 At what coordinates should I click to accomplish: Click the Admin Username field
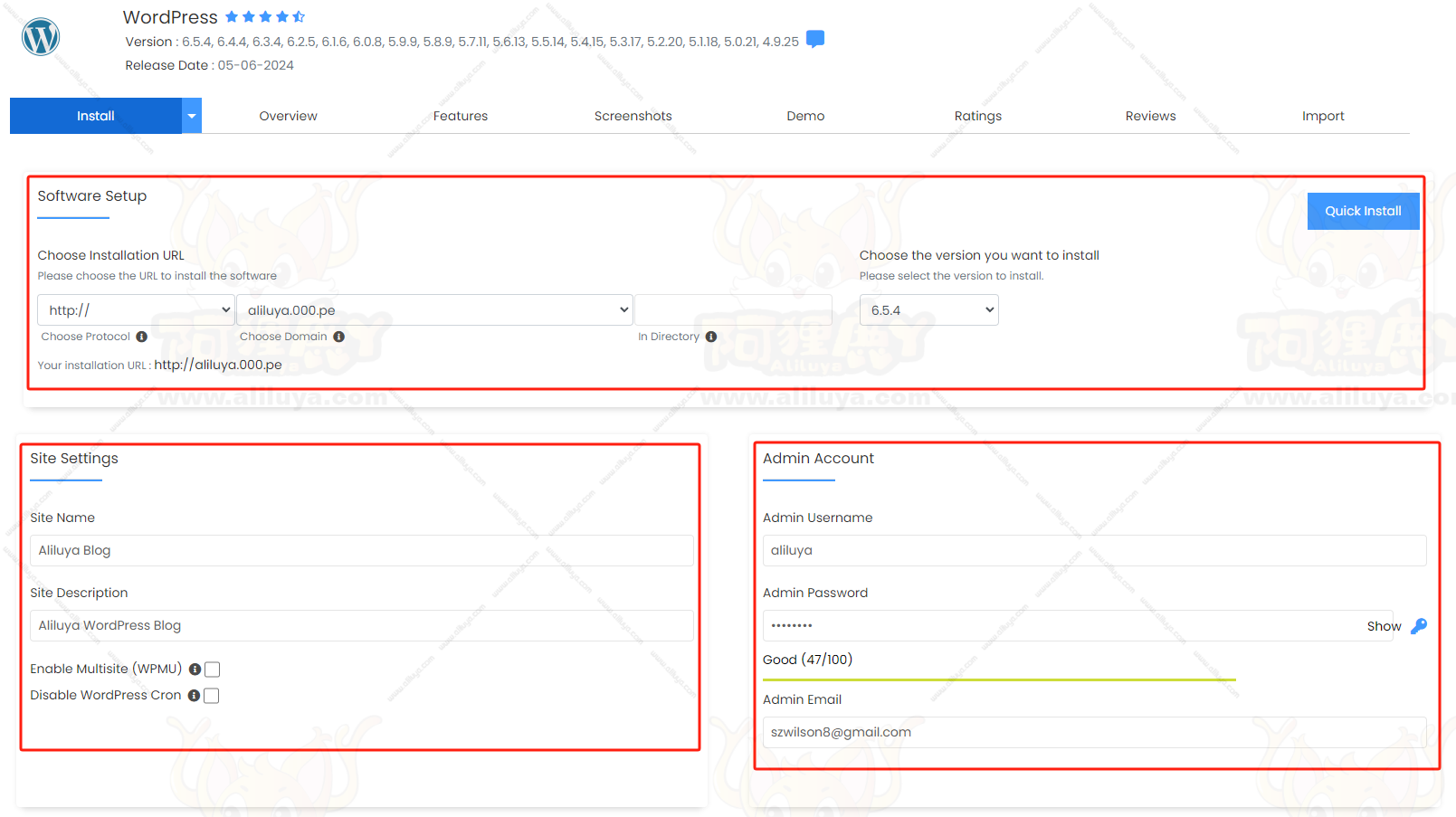pyautogui.click(x=1095, y=550)
